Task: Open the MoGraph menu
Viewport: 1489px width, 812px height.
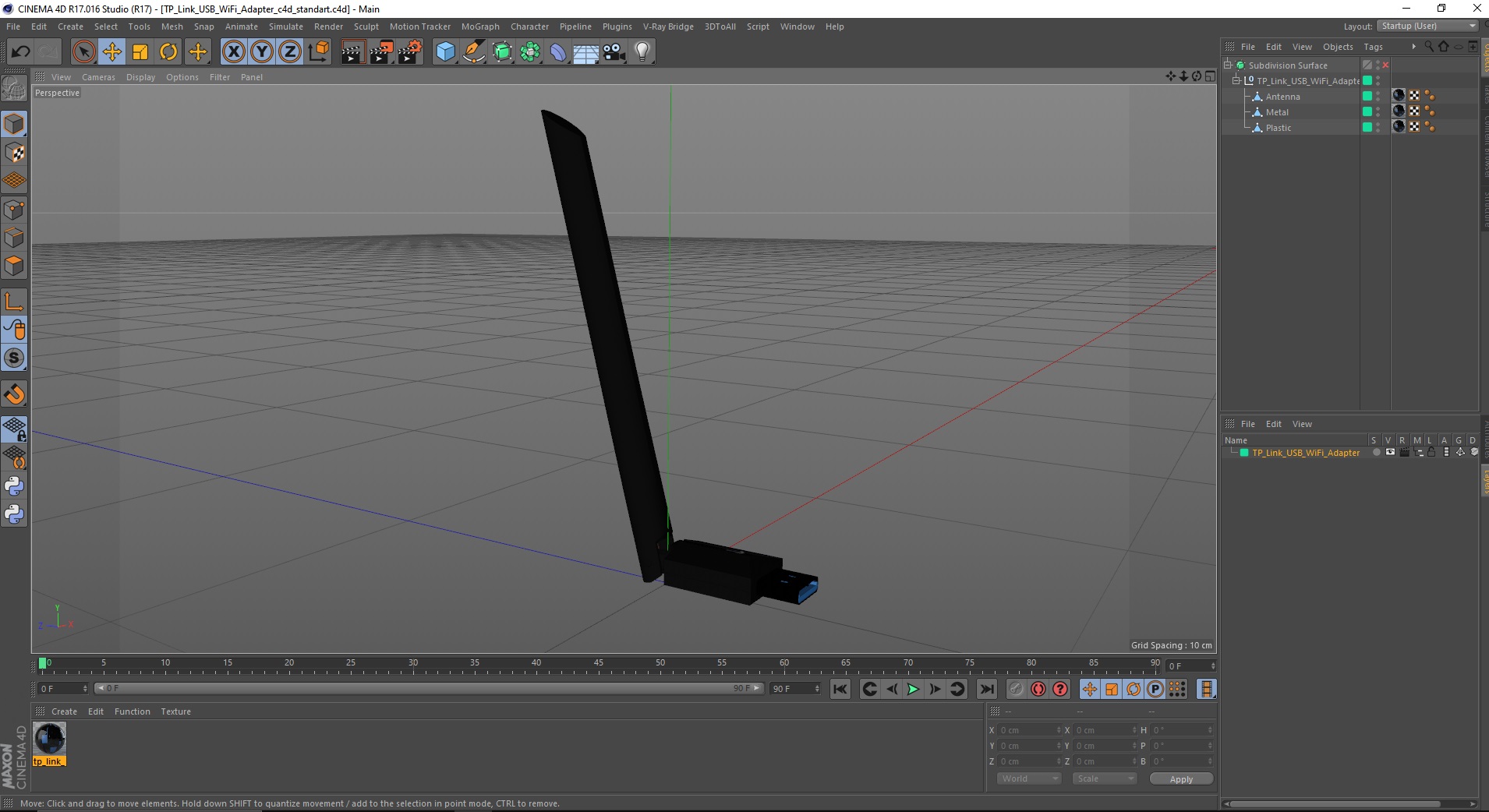Action: (x=480, y=26)
